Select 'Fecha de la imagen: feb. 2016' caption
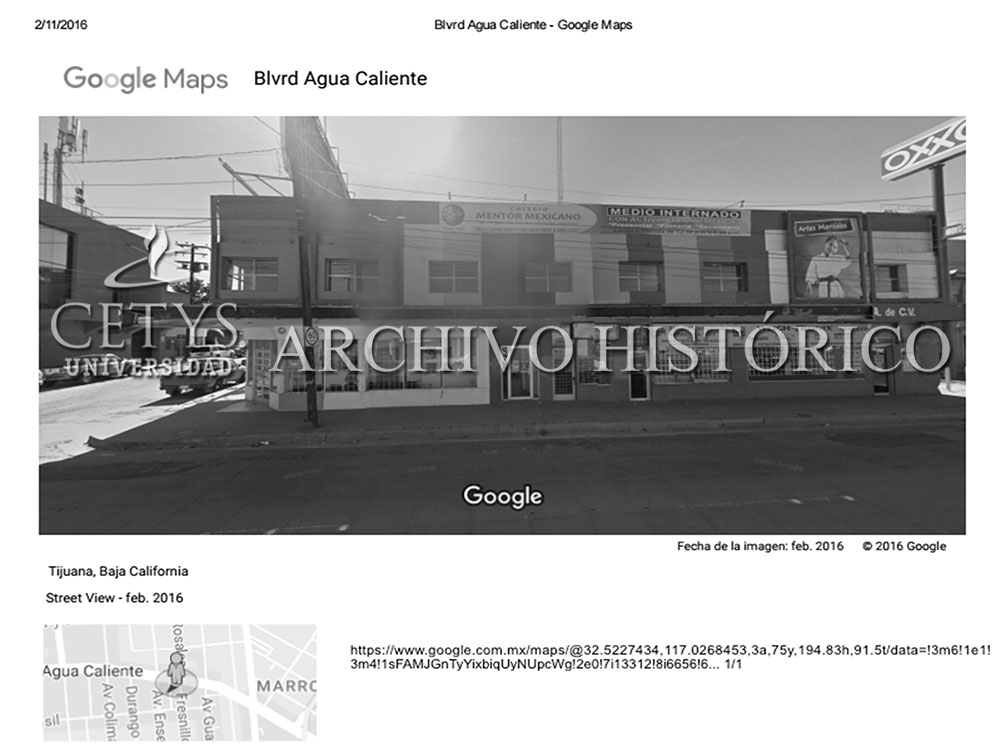This screenshot has width=1006, height=751. coord(760,546)
